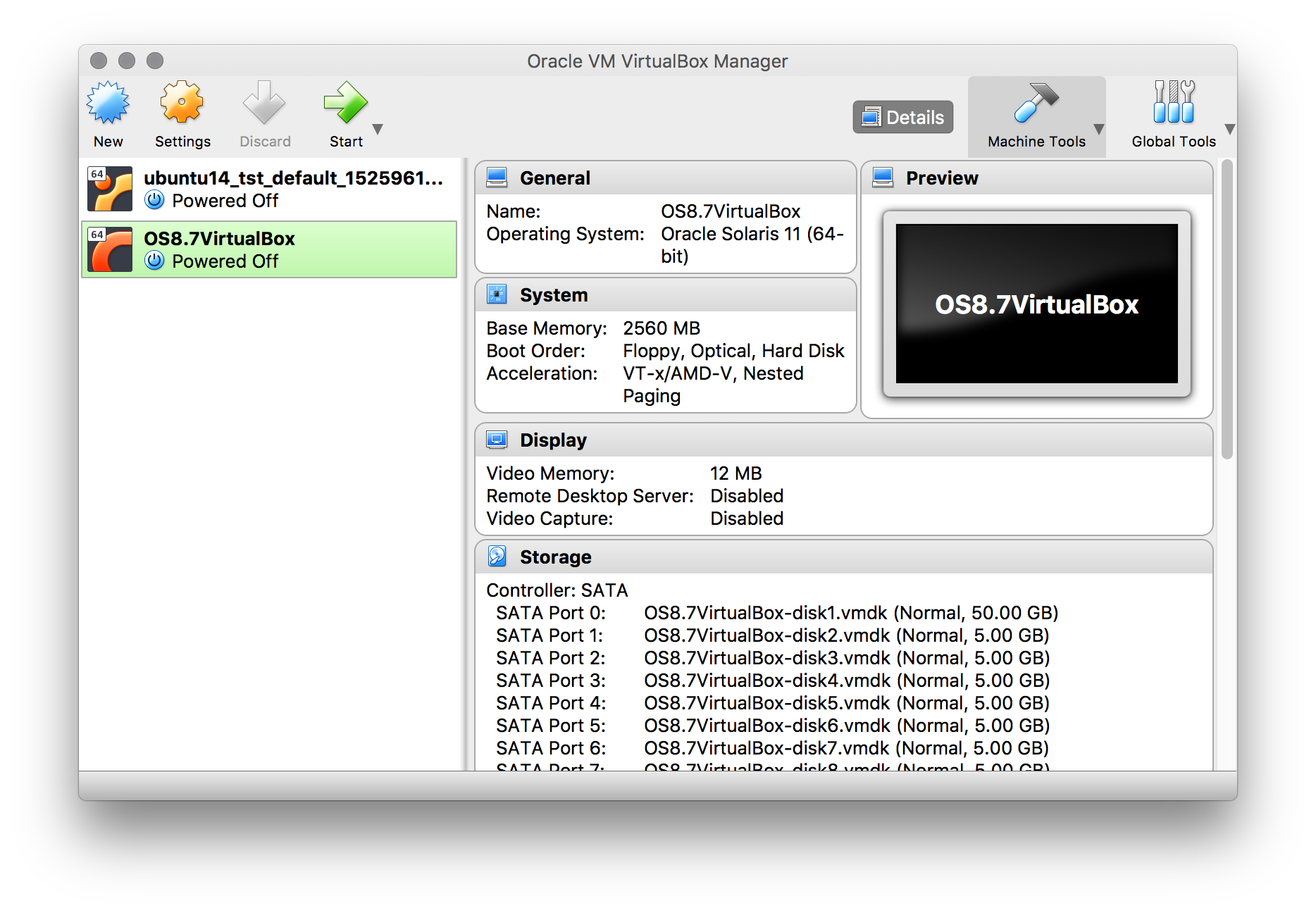1316x913 pixels.
Task: Click the General section monitor icon
Action: click(x=497, y=178)
